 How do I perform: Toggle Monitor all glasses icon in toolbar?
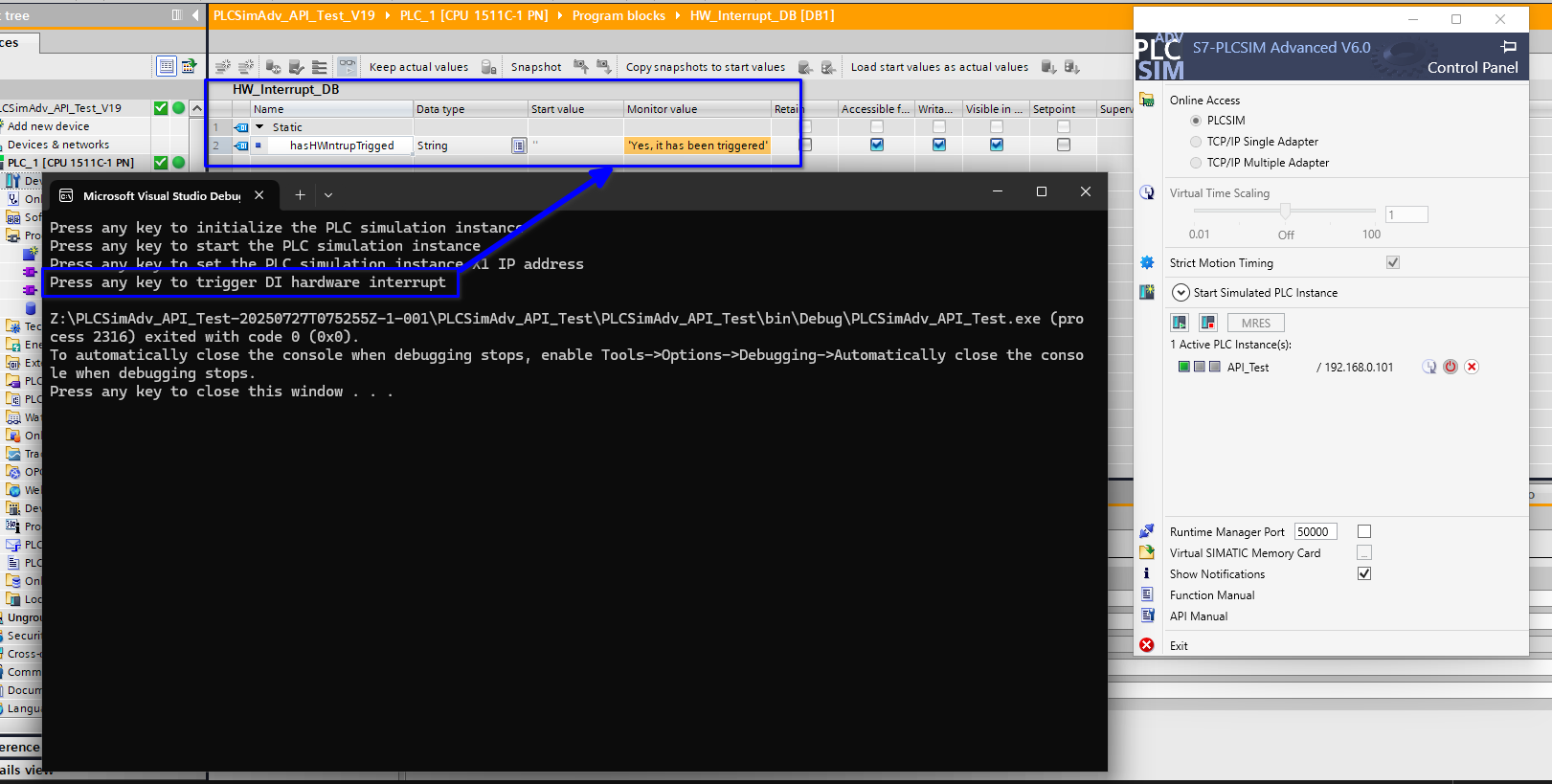tap(347, 66)
